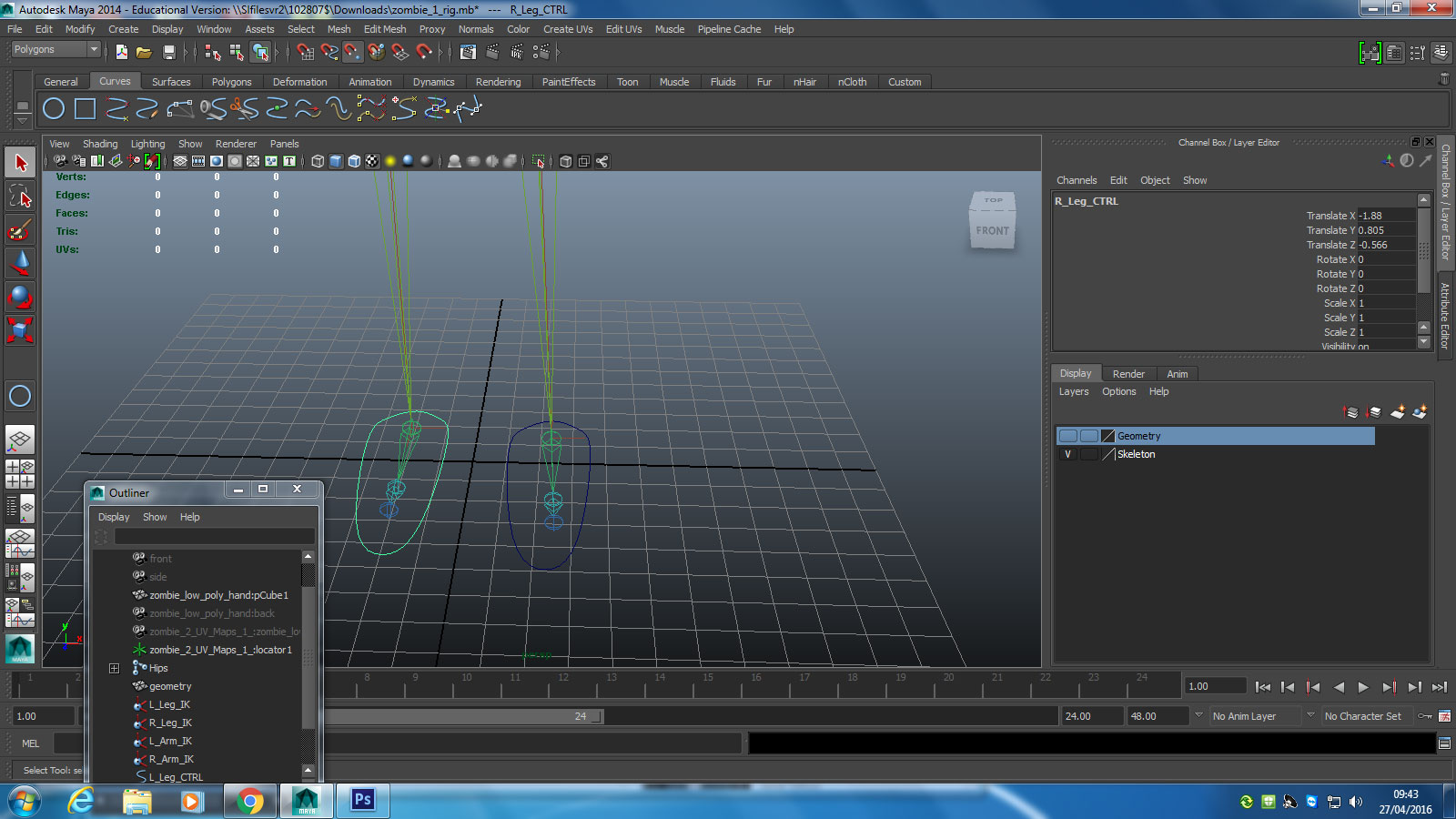1456x819 pixels.
Task: Click FRONT face of view cube
Action: pos(993,230)
